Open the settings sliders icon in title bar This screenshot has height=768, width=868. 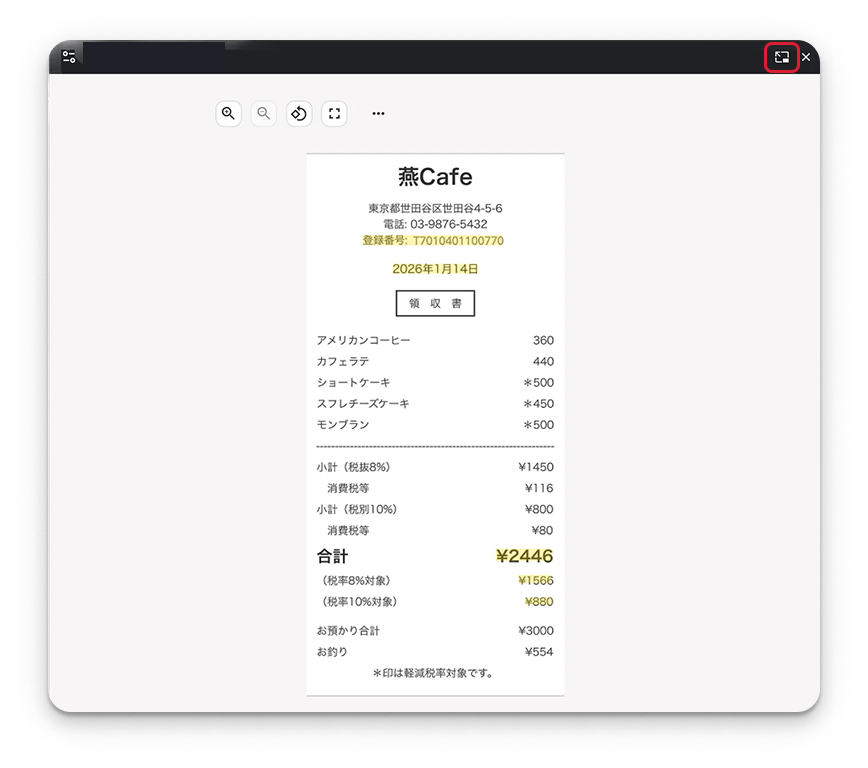pyautogui.click(x=69, y=56)
